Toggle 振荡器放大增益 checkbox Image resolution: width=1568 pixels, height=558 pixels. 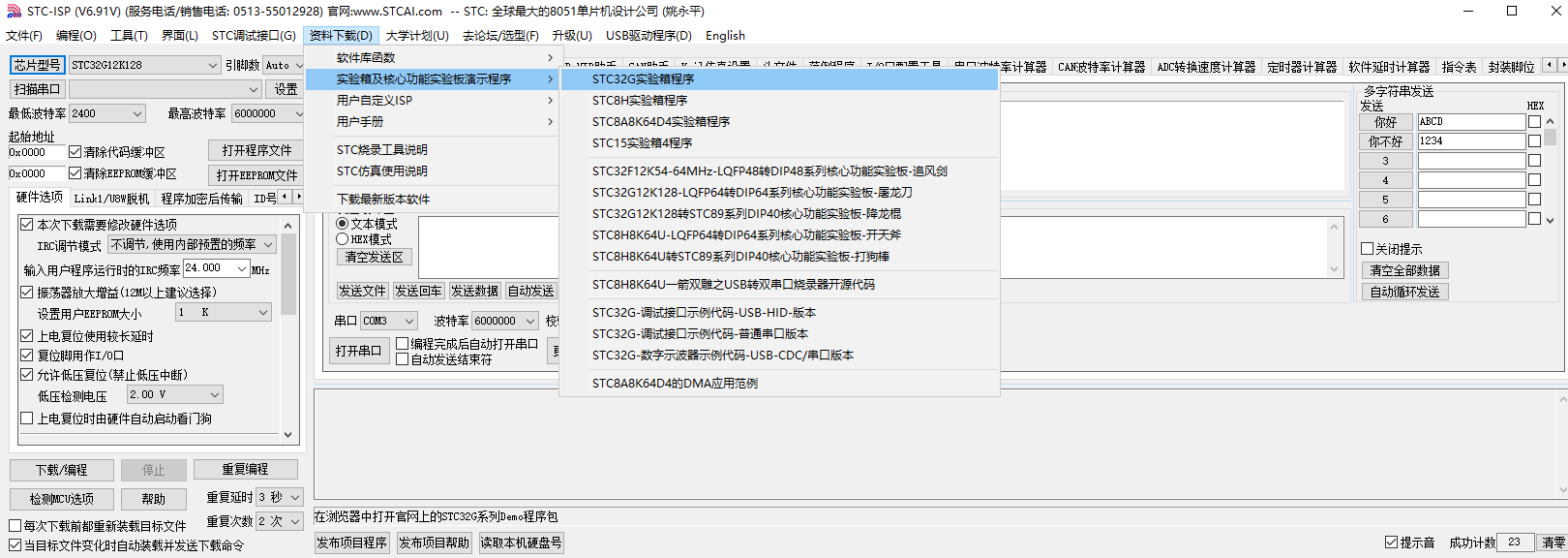[x=27, y=292]
